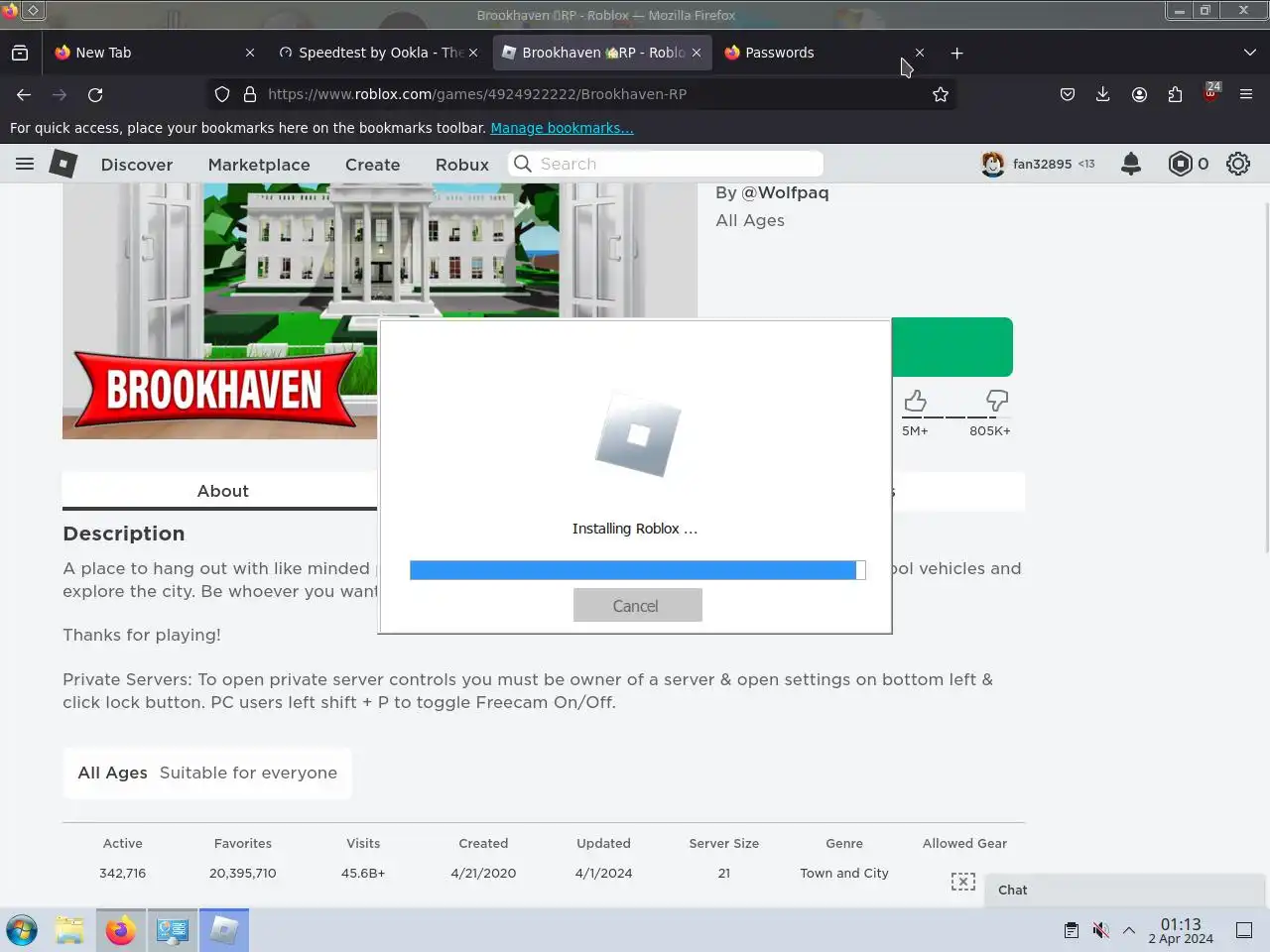Go to Roblox home via logo
Image resolution: width=1270 pixels, height=952 pixels.
point(63,164)
